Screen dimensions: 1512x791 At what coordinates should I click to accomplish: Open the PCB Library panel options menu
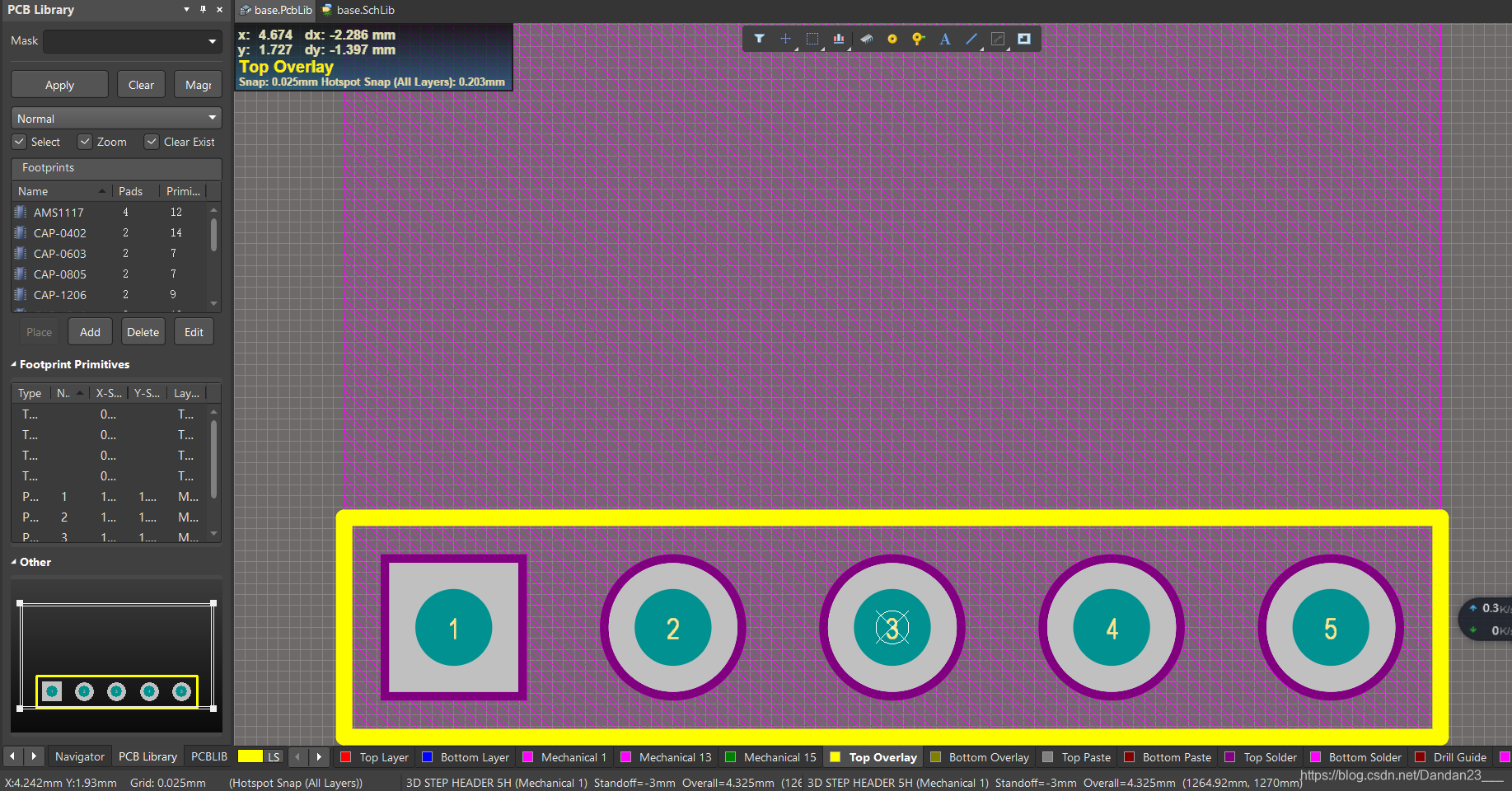187,9
